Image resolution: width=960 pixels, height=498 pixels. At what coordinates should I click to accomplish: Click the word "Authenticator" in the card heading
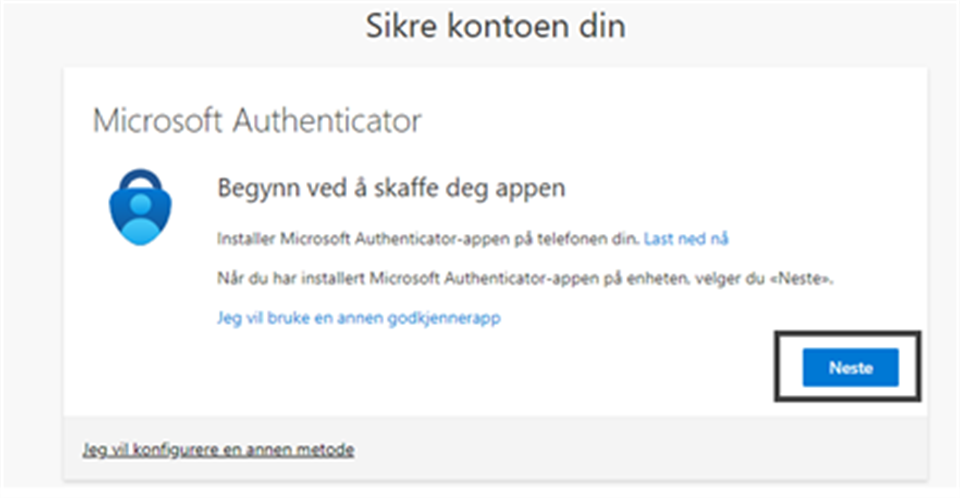pos(328,121)
